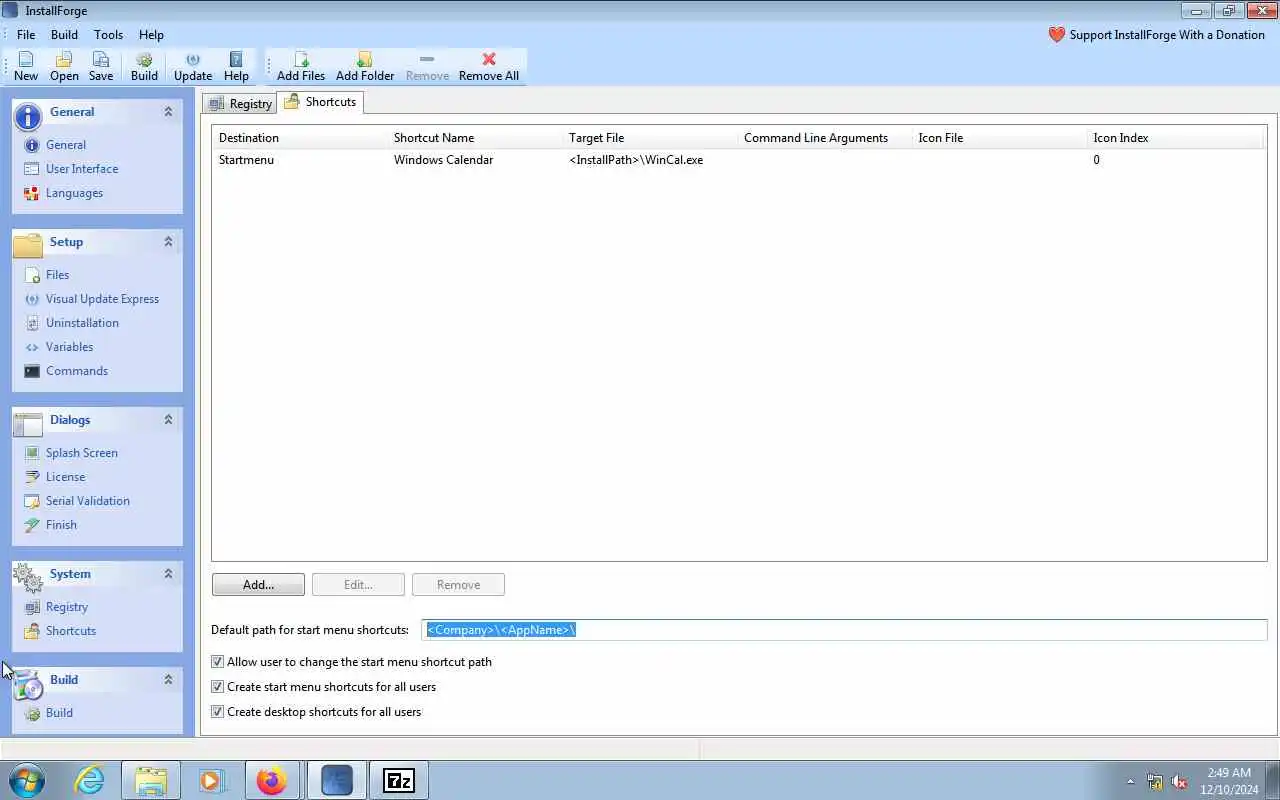The height and width of the screenshot is (800, 1280).
Task: Click the Add... shortcut button
Action: pos(258,585)
